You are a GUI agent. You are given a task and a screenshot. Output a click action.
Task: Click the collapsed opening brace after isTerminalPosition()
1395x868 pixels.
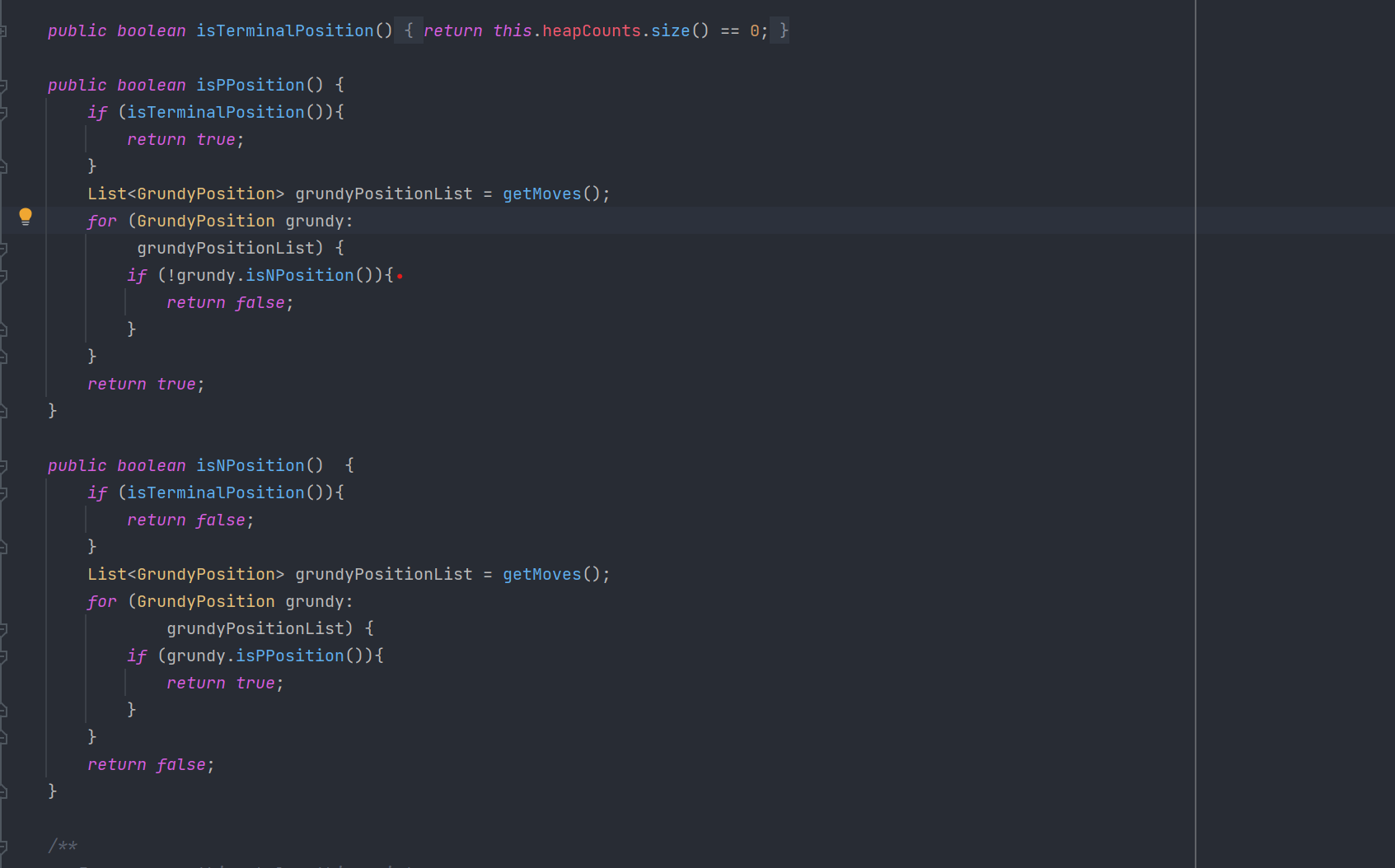pos(408,31)
